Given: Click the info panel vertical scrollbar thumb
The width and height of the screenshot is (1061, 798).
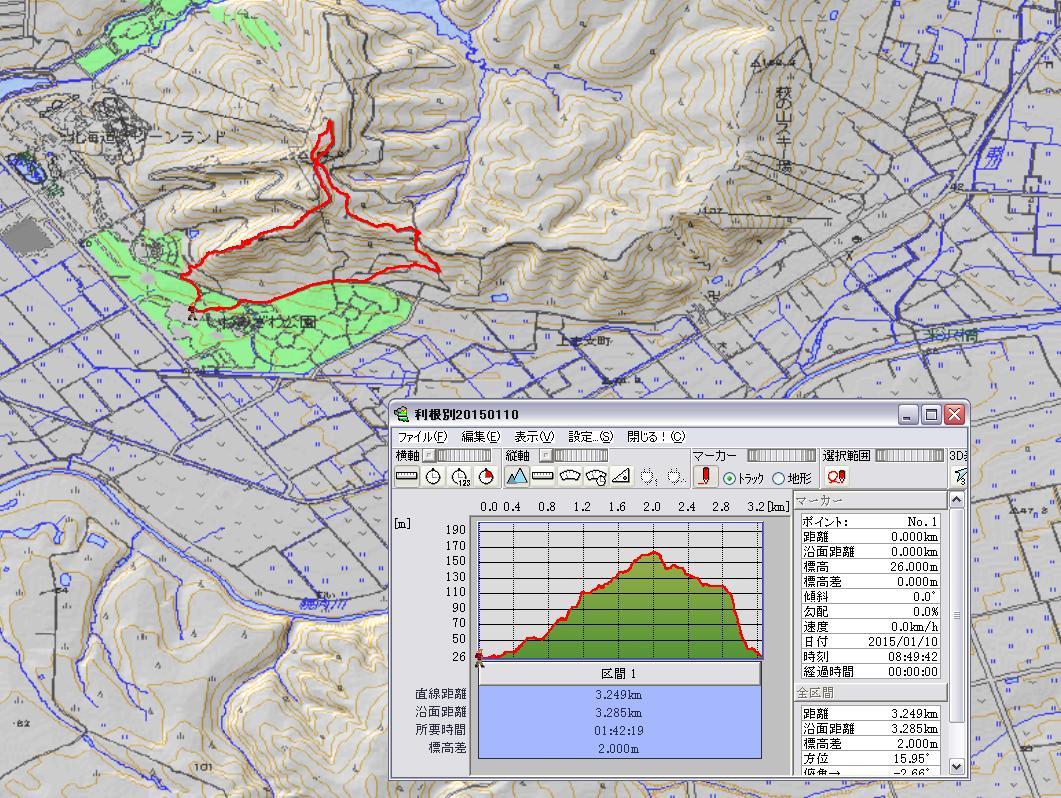Looking at the screenshot, I should coord(956,615).
